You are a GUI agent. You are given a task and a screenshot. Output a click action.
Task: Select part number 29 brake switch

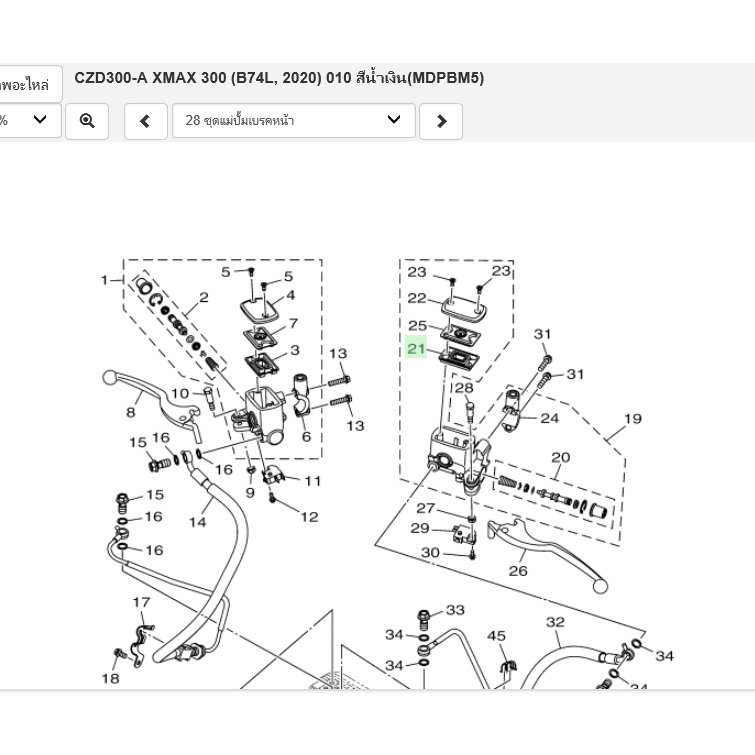click(x=420, y=528)
